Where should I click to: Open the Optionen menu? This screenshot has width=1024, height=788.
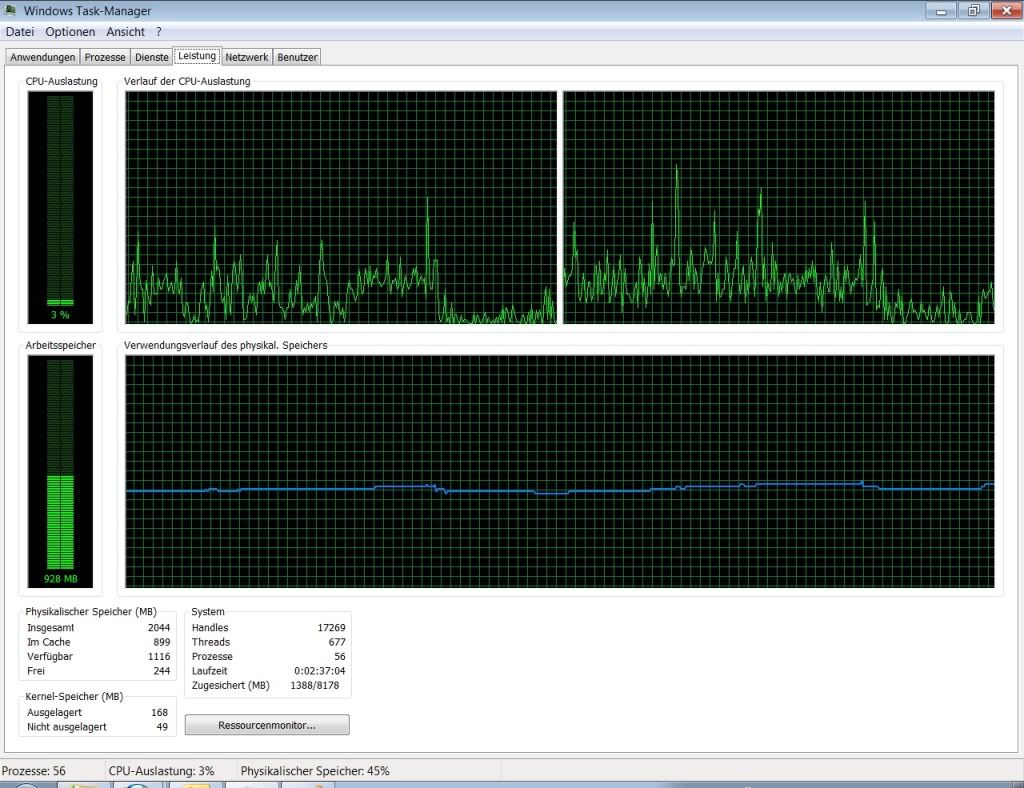70,32
